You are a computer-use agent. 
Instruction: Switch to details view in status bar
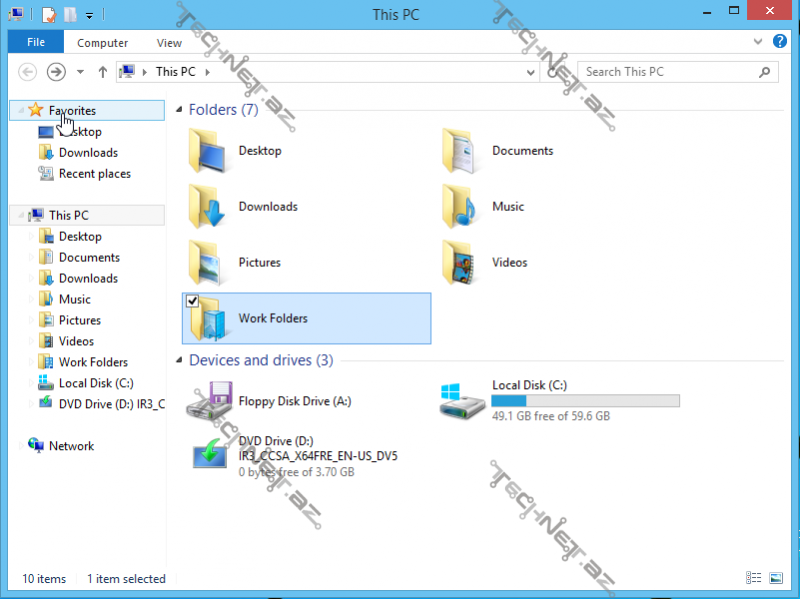click(x=754, y=578)
